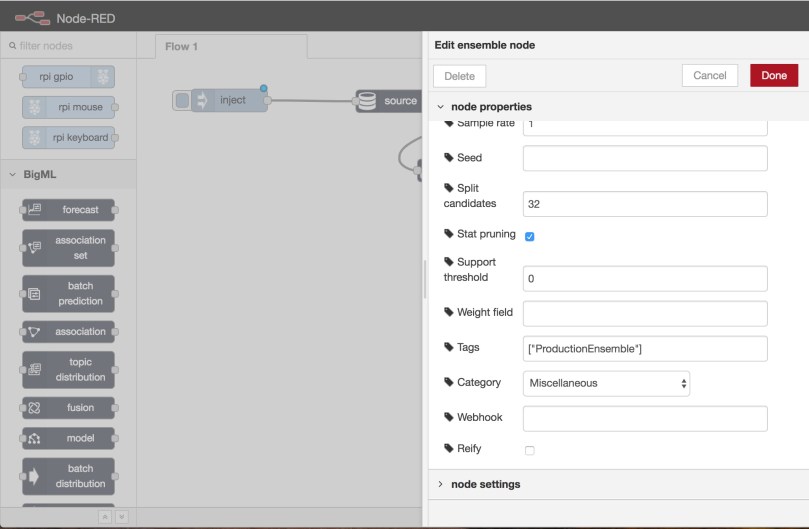The height and width of the screenshot is (529, 809).
Task: Click the tag icon beside Tags
Action: click(x=448, y=347)
